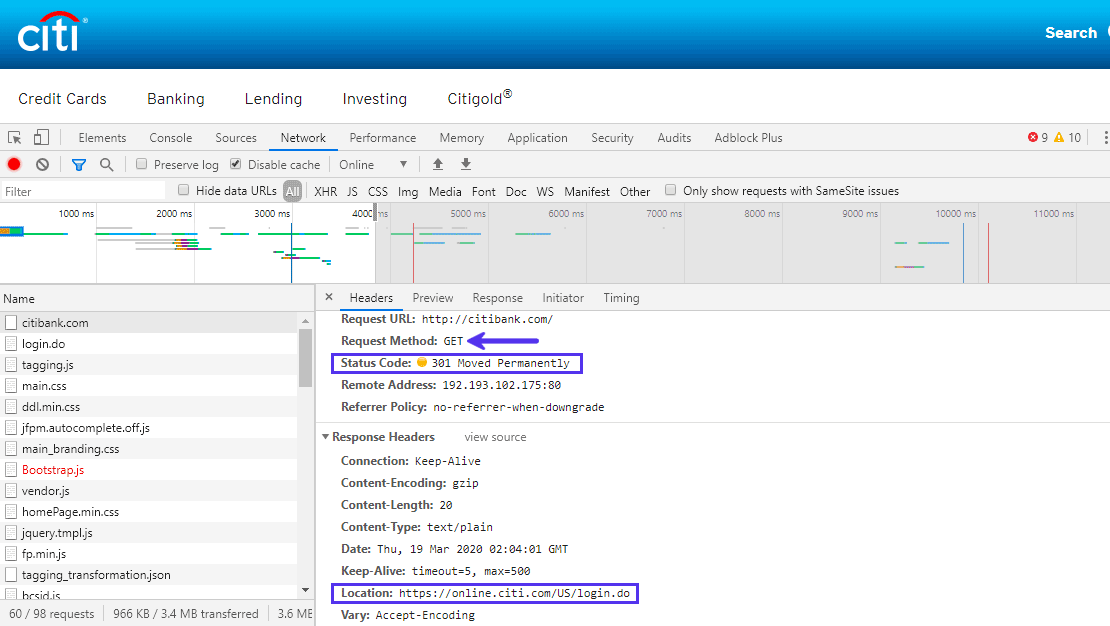This screenshot has width=1110, height=626.
Task: Open the network filter funnel icon
Action: coord(78,164)
